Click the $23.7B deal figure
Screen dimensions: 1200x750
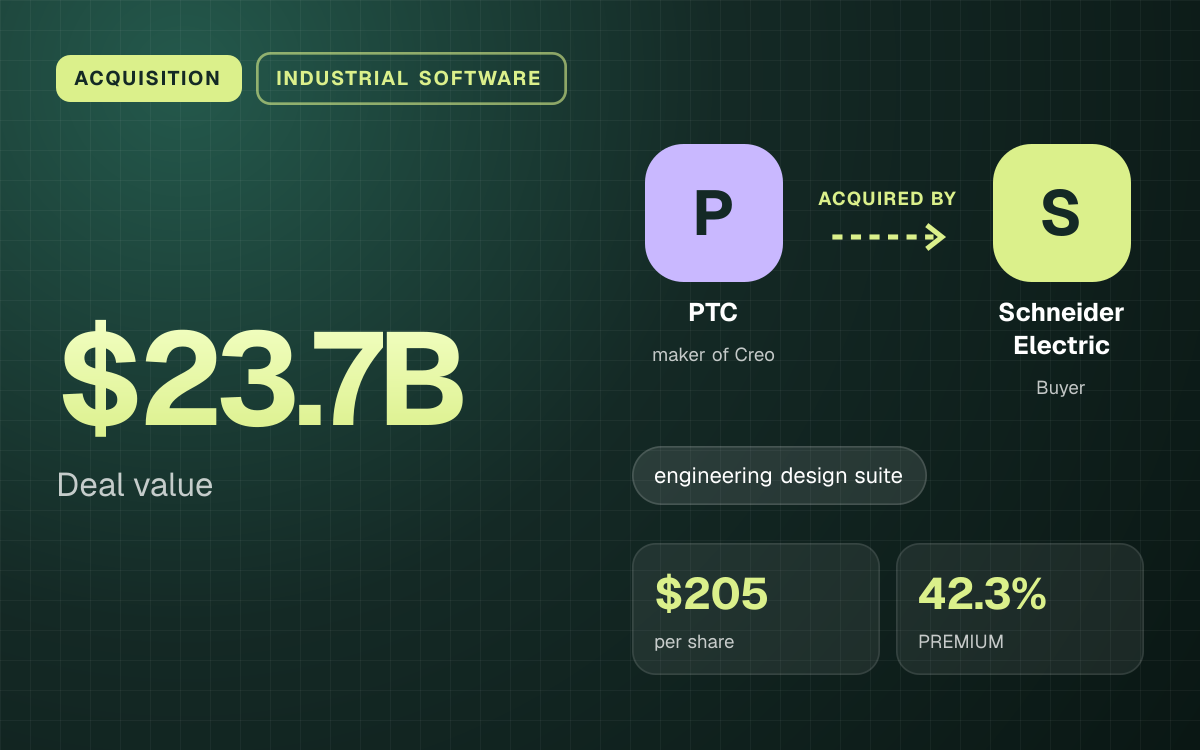(261, 379)
